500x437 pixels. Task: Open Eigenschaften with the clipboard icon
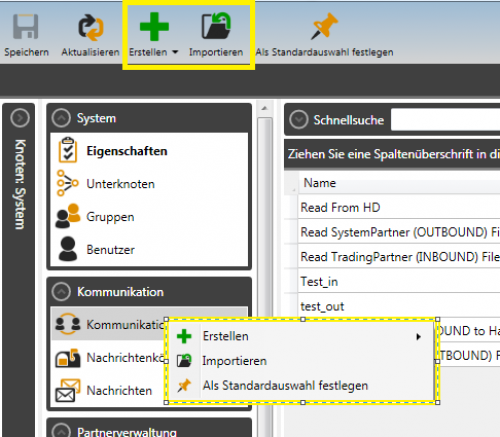pyautogui.click(x=68, y=150)
